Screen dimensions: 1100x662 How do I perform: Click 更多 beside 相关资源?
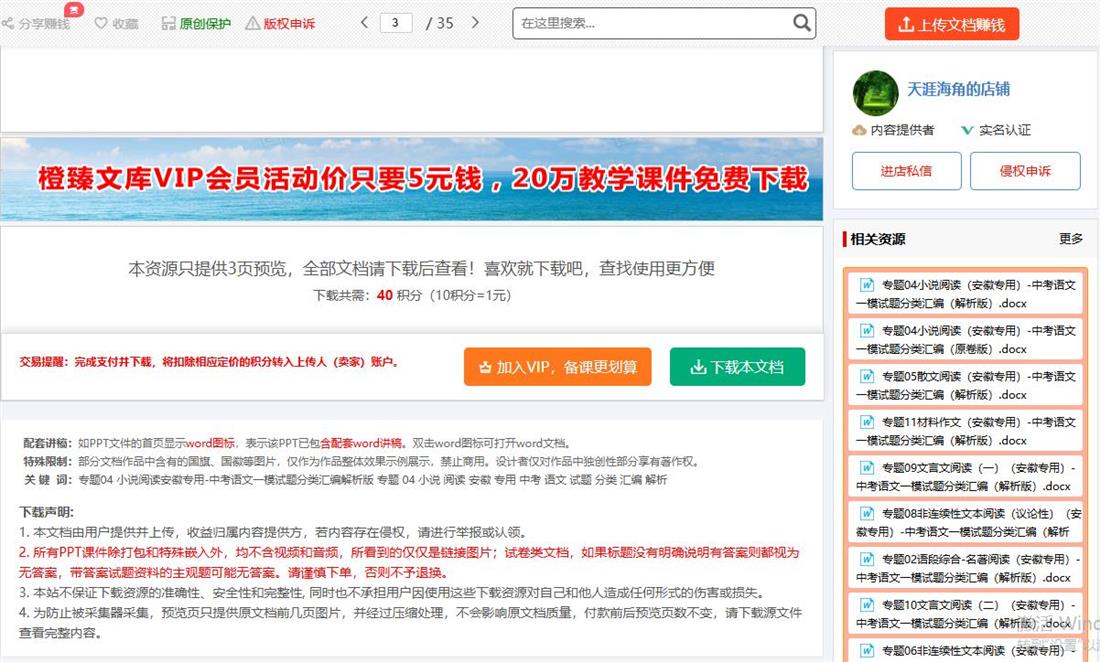click(x=1071, y=239)
